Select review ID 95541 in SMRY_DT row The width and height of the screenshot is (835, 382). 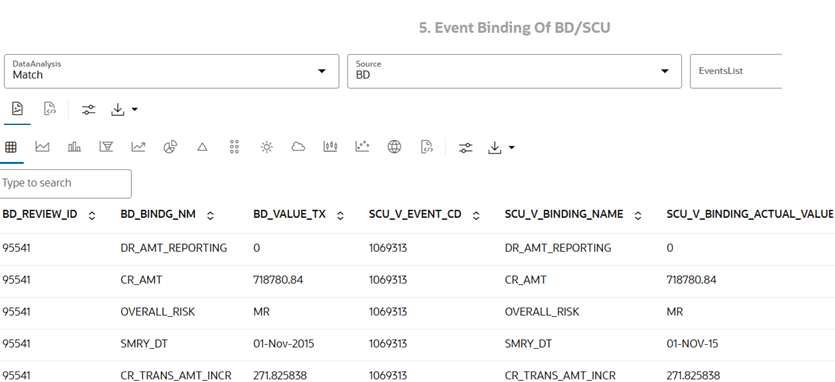17,344
